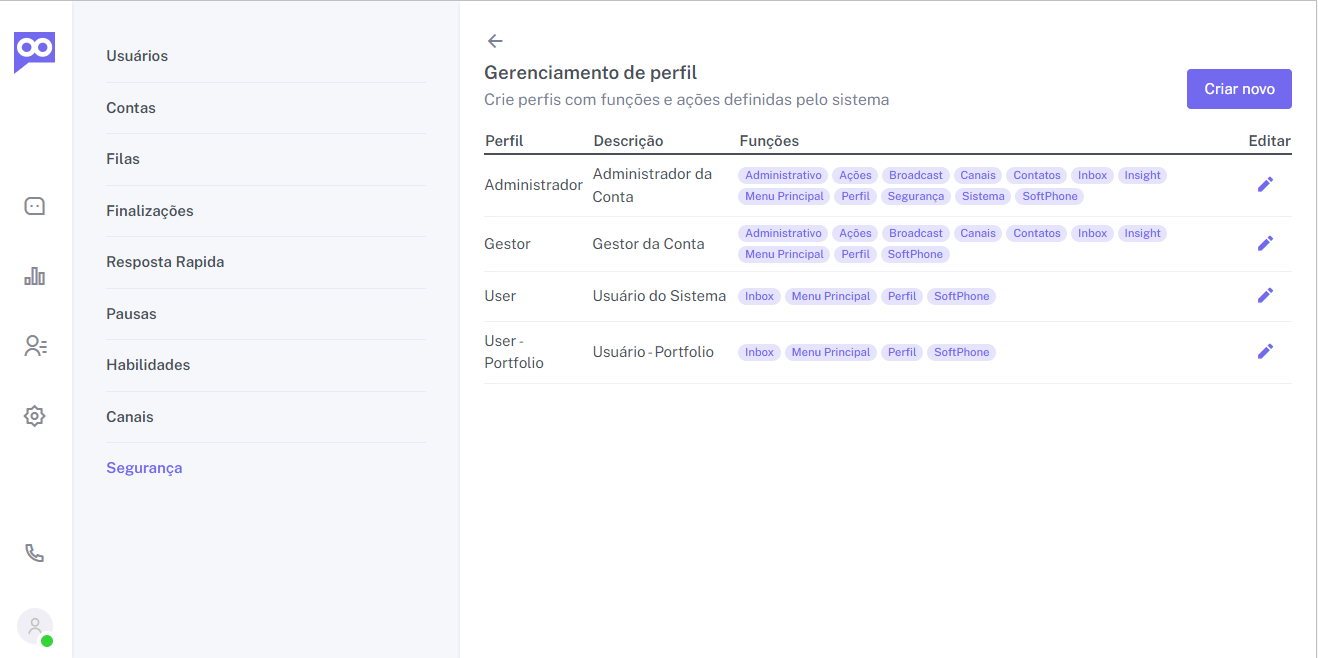Click the User - Portfolio profile name
The image size is (1318, 658).
point(514,352)
